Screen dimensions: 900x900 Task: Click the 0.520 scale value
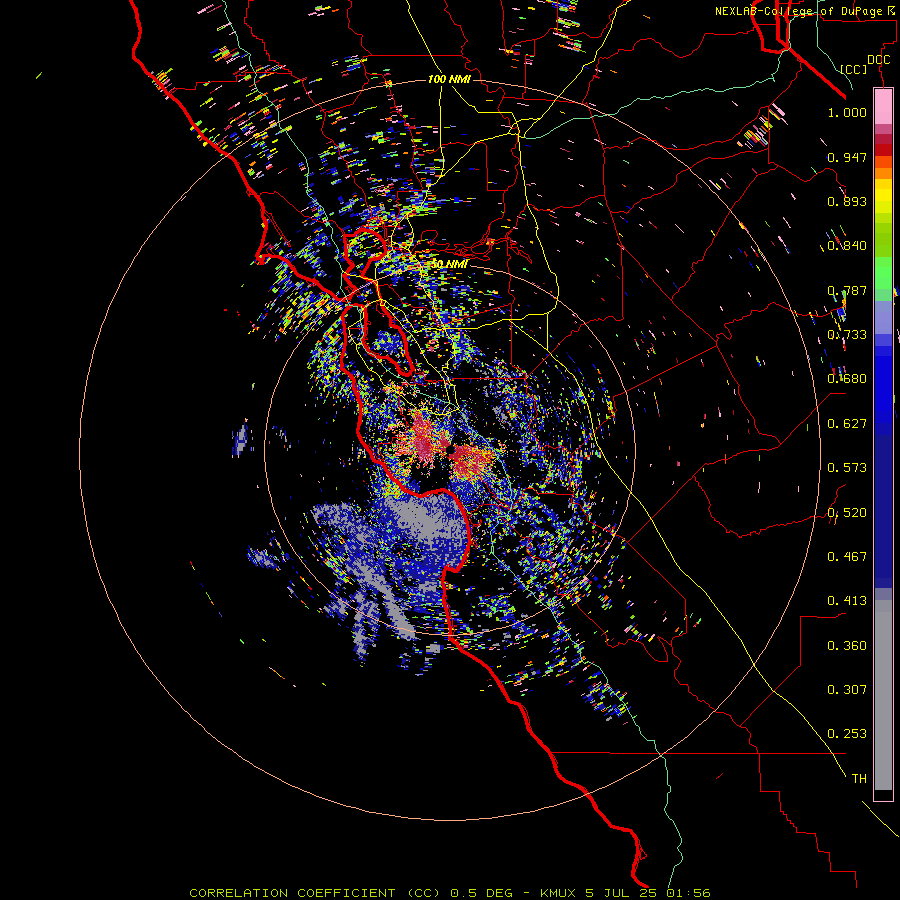pos(847,513)
